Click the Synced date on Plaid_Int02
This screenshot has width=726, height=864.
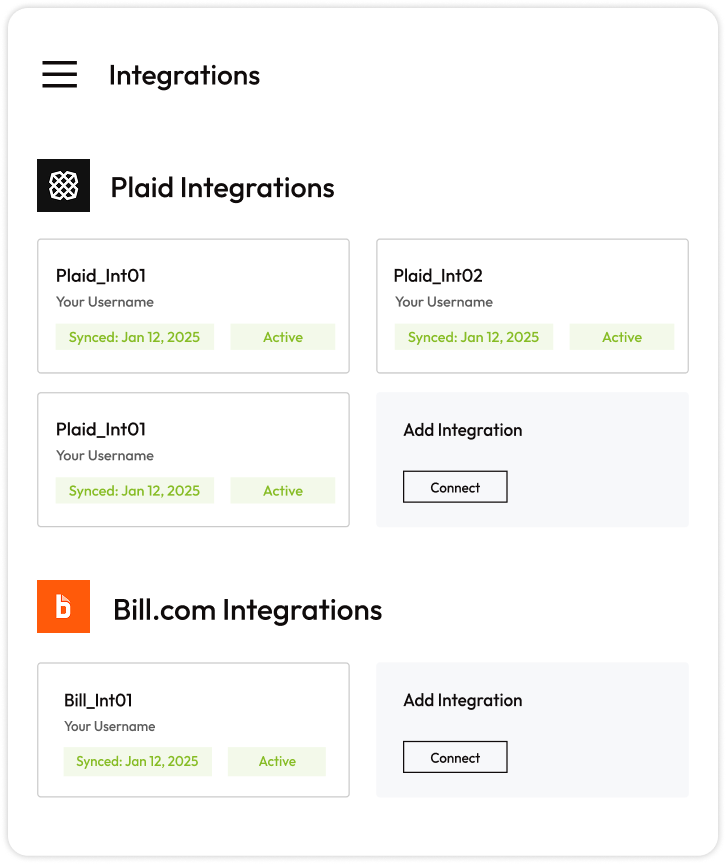pos(474,337)
